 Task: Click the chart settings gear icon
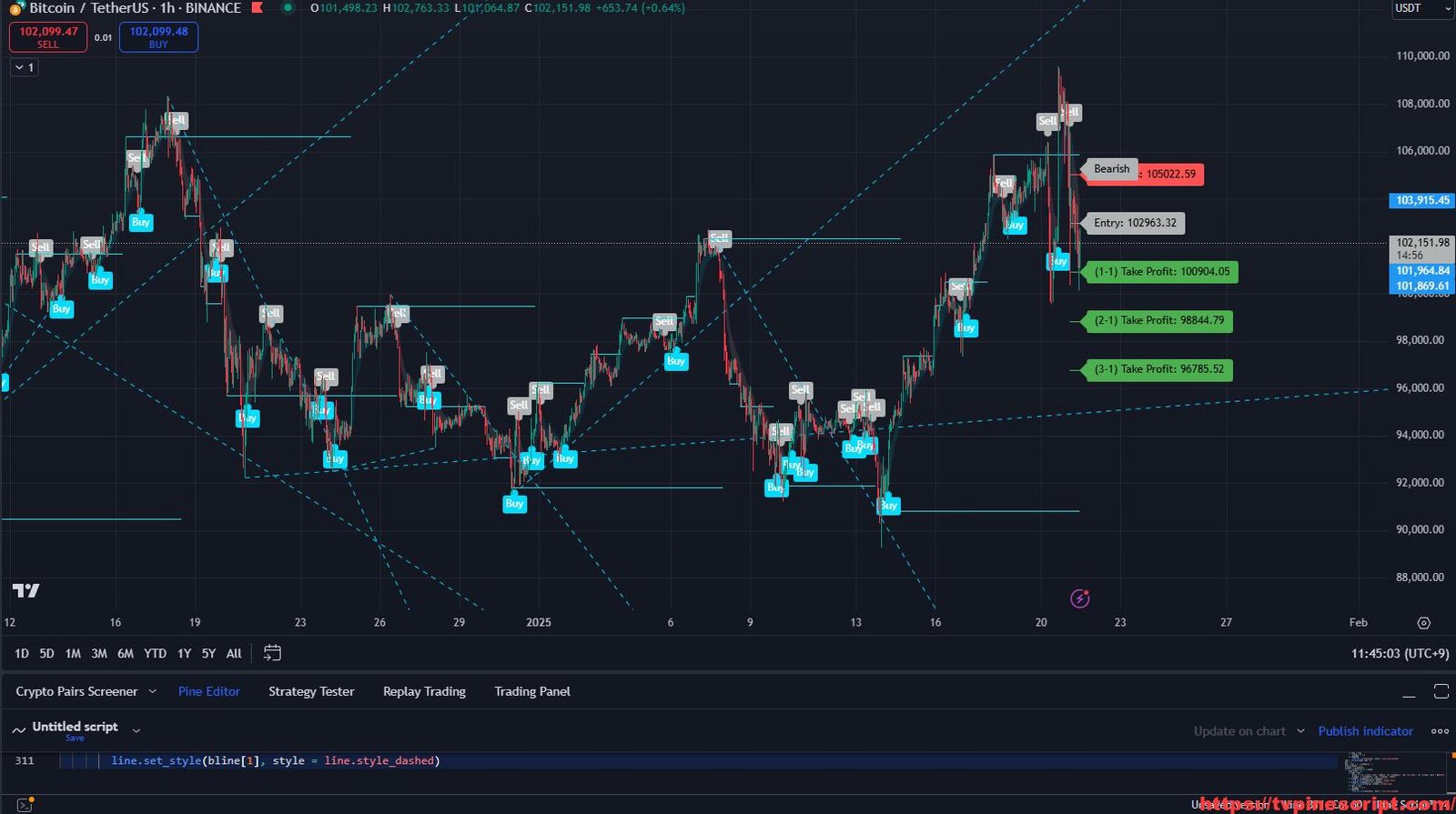click(1423, 623)
